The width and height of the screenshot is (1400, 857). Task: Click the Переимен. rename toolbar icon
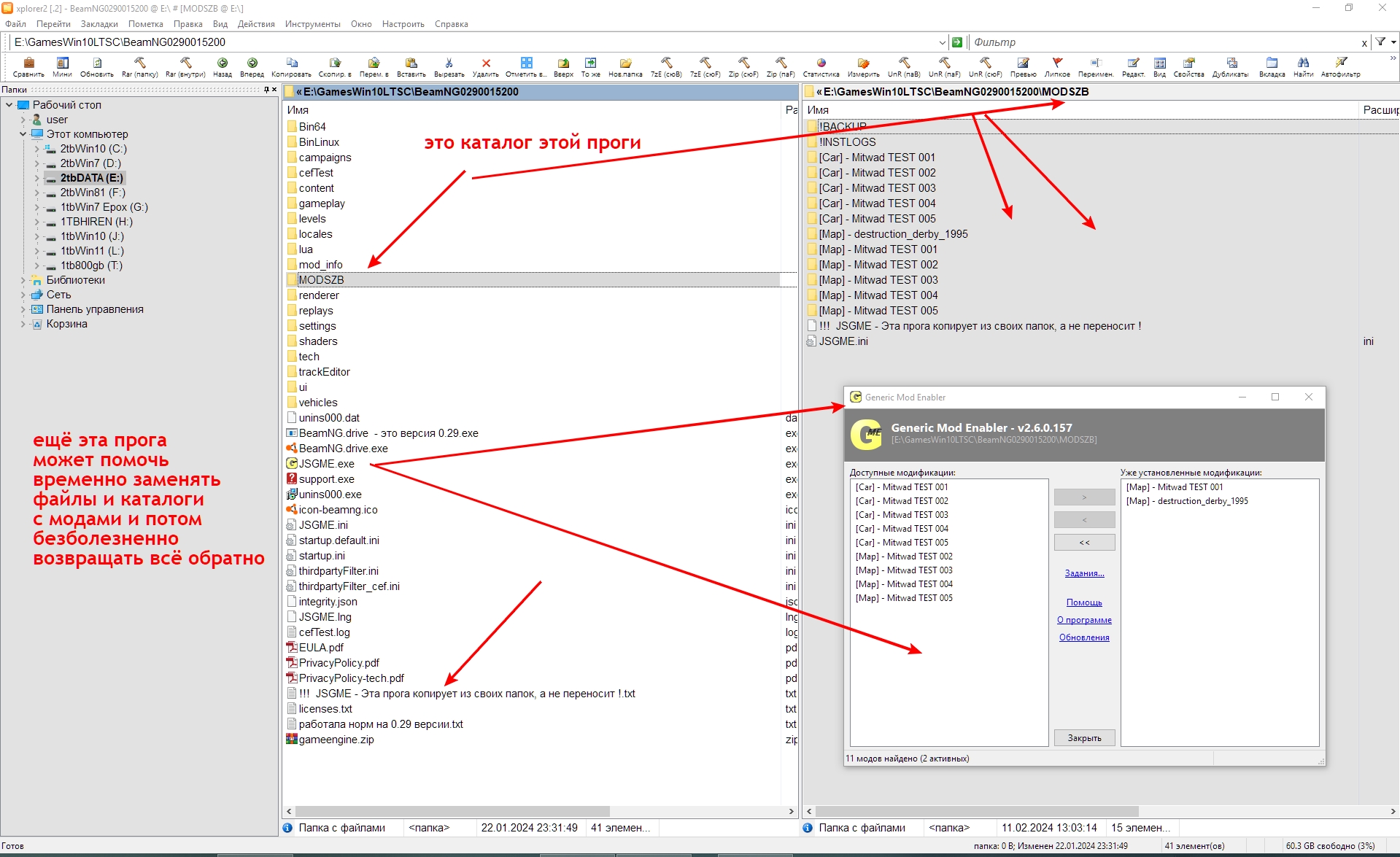click(1096, 66)
